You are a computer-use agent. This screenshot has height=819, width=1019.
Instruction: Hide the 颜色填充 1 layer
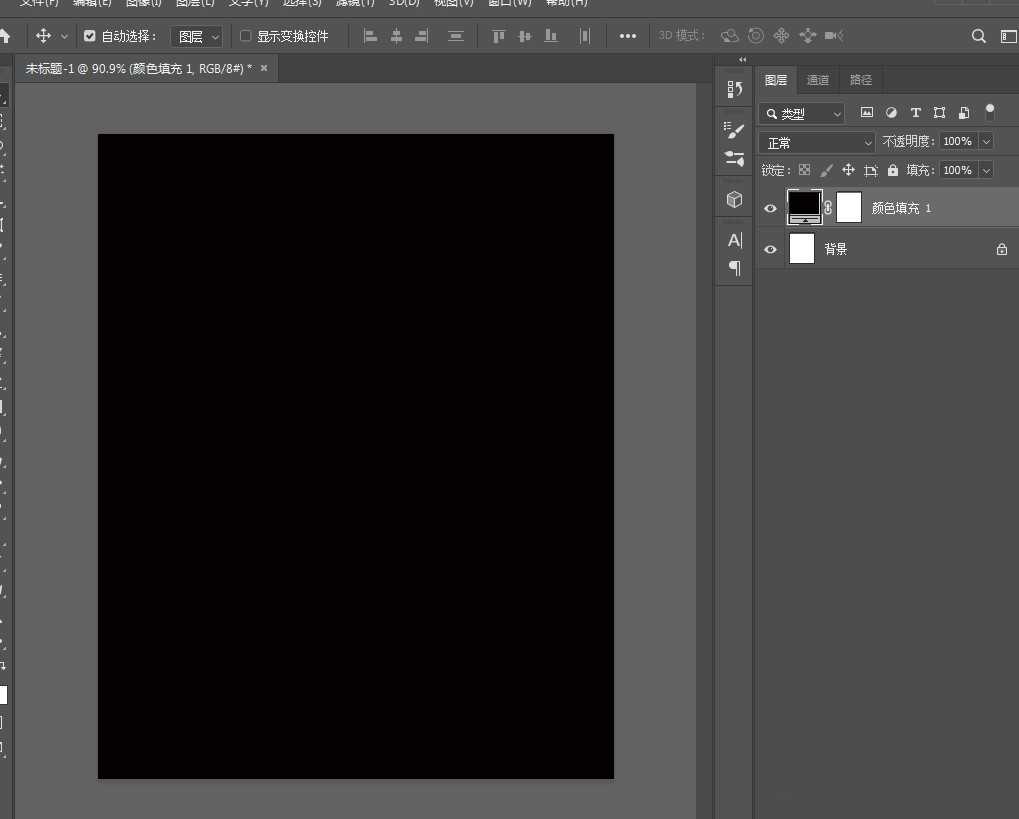click(x=770, y=208)
